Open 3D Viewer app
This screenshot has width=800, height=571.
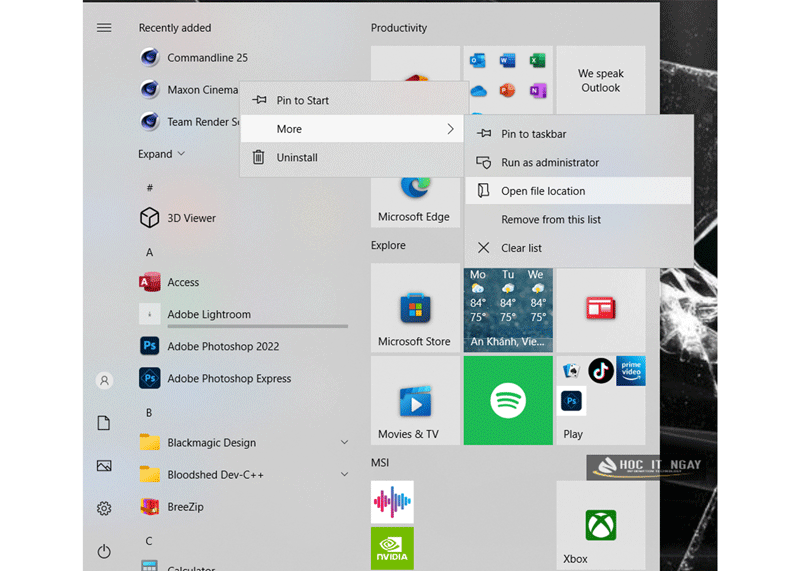click(x=178, y=218)
